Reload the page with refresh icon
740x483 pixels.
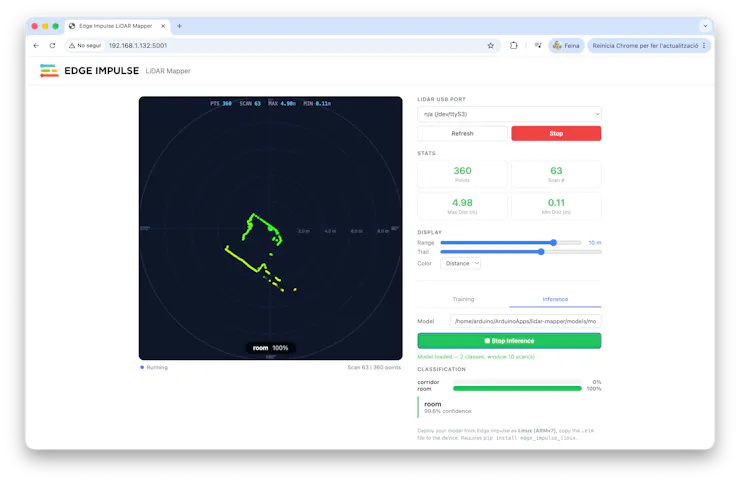(x=52, y=46)
